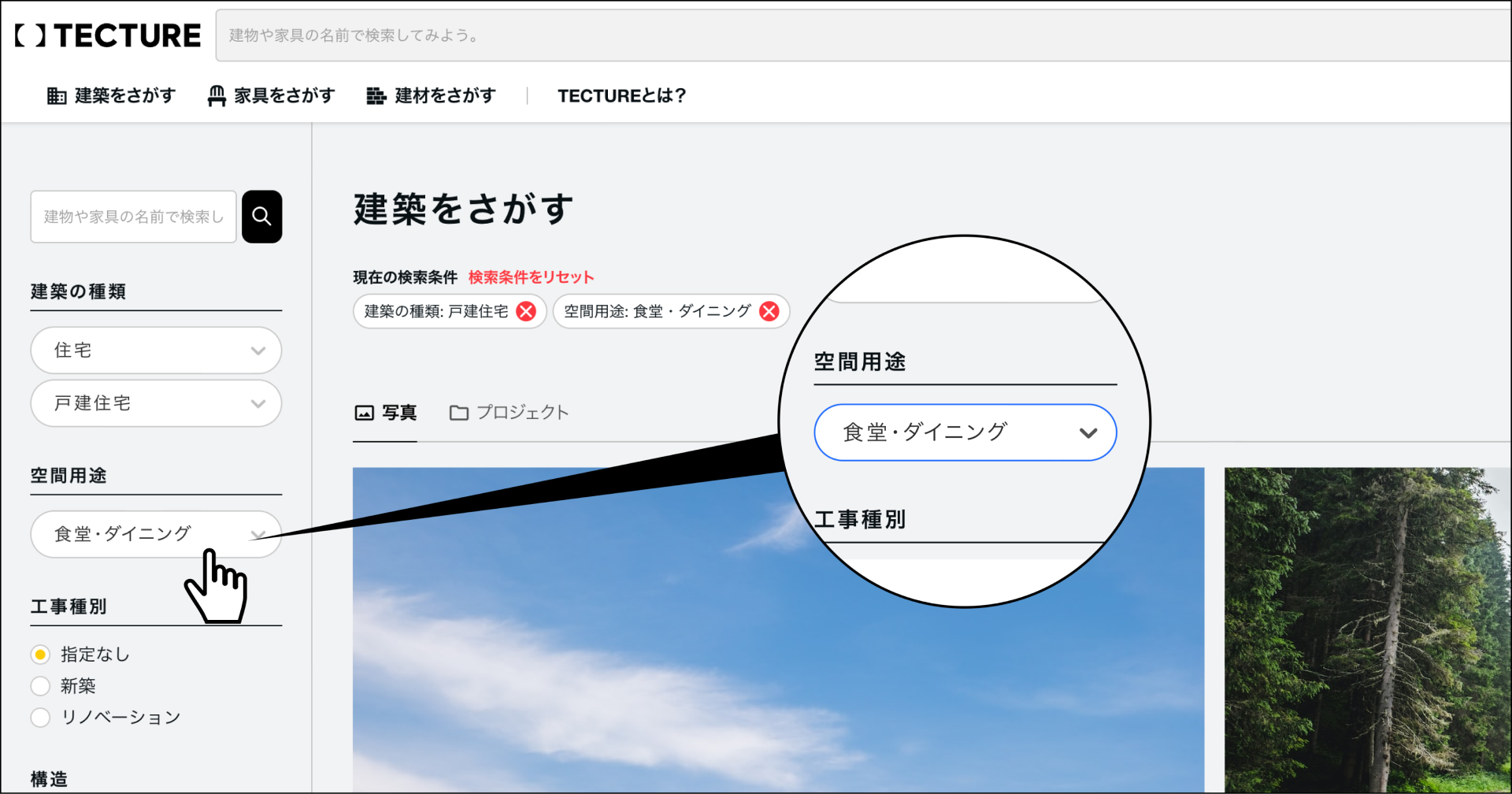The image size is (1512, 794).
Task: Click the folder icon on the プロジェクト tab
Action: pos(460,411)
